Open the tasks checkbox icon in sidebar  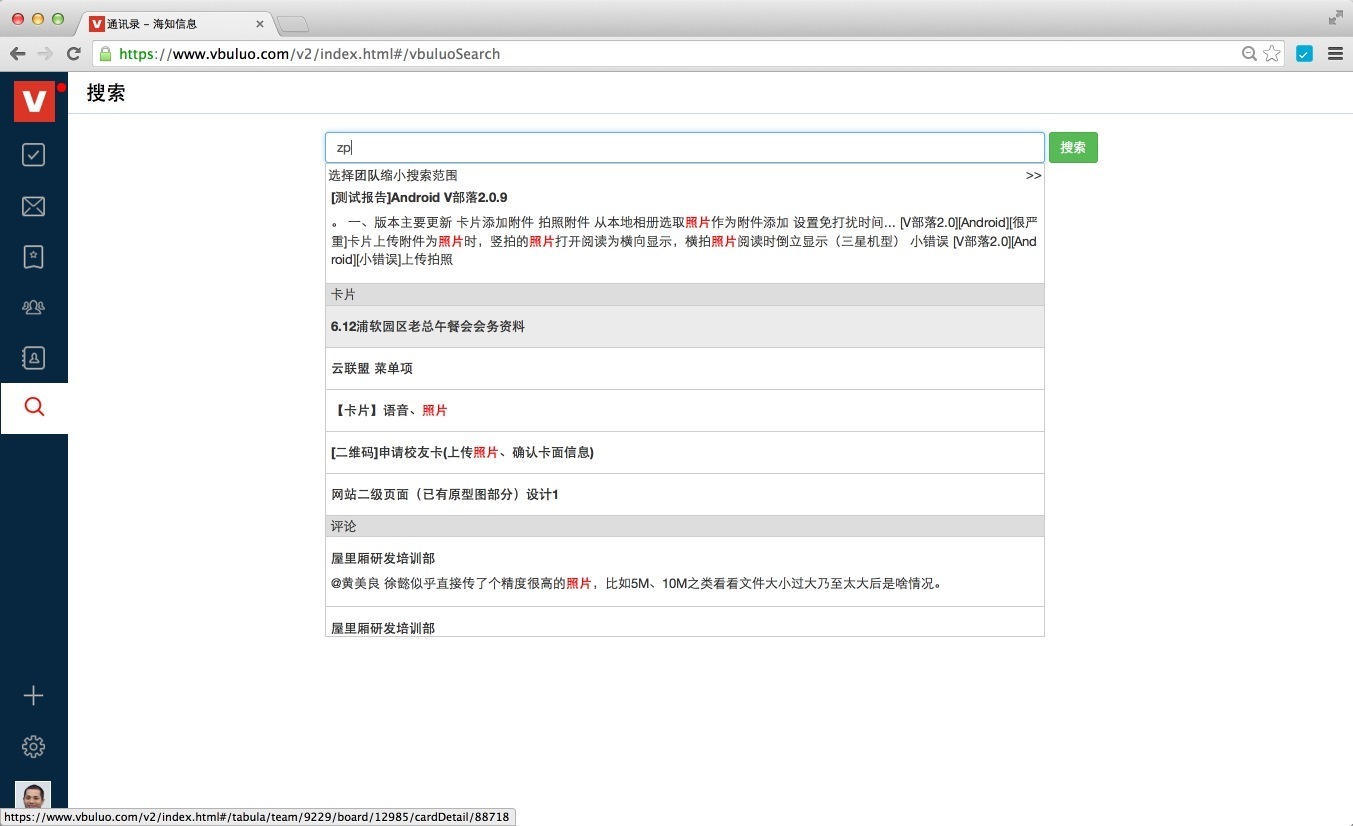tap(34, 155)
